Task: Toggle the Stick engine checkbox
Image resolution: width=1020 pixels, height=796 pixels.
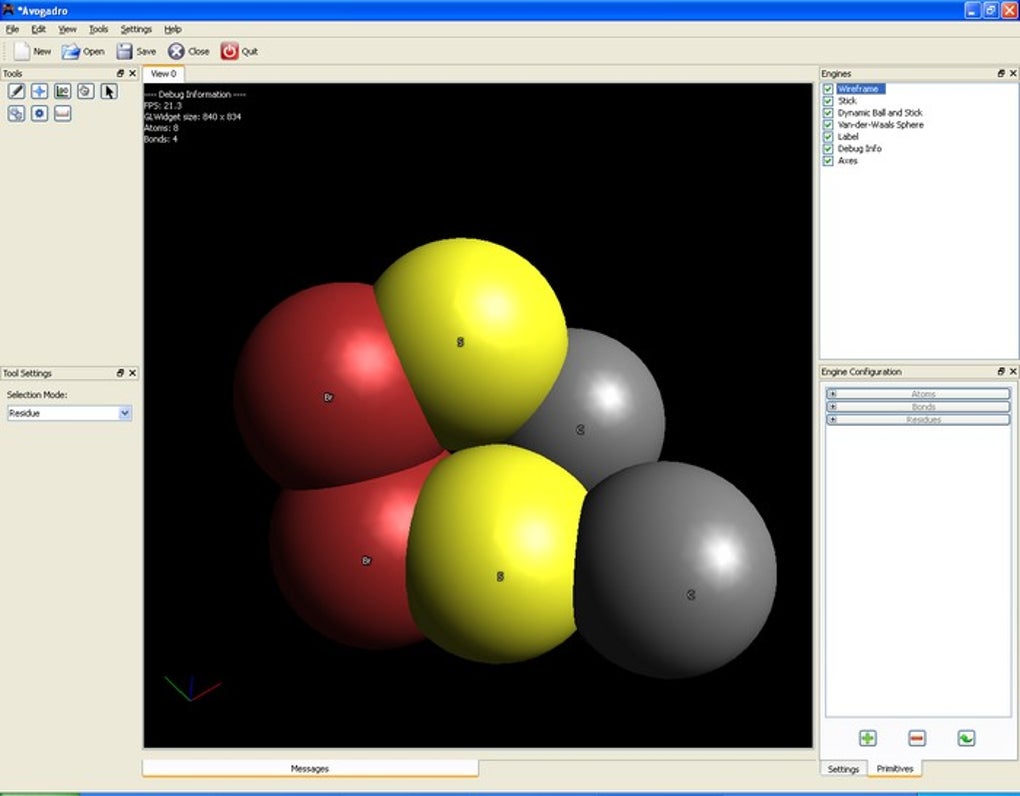Action: point(828,101)
